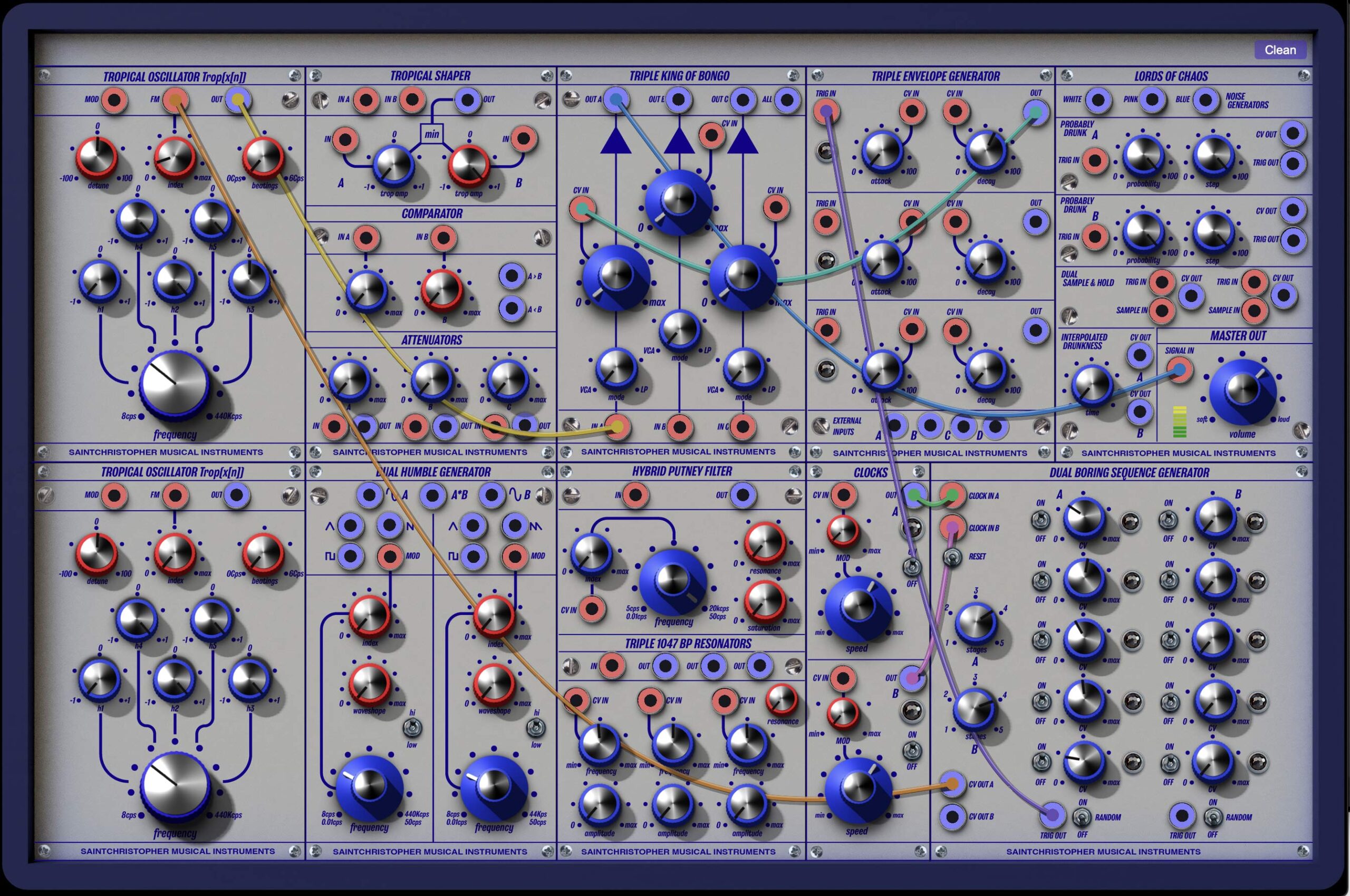Flip the hi/low switch of Humble Generator A
The height and width of the screenshot is (896, 1350).
pos(412,728)
